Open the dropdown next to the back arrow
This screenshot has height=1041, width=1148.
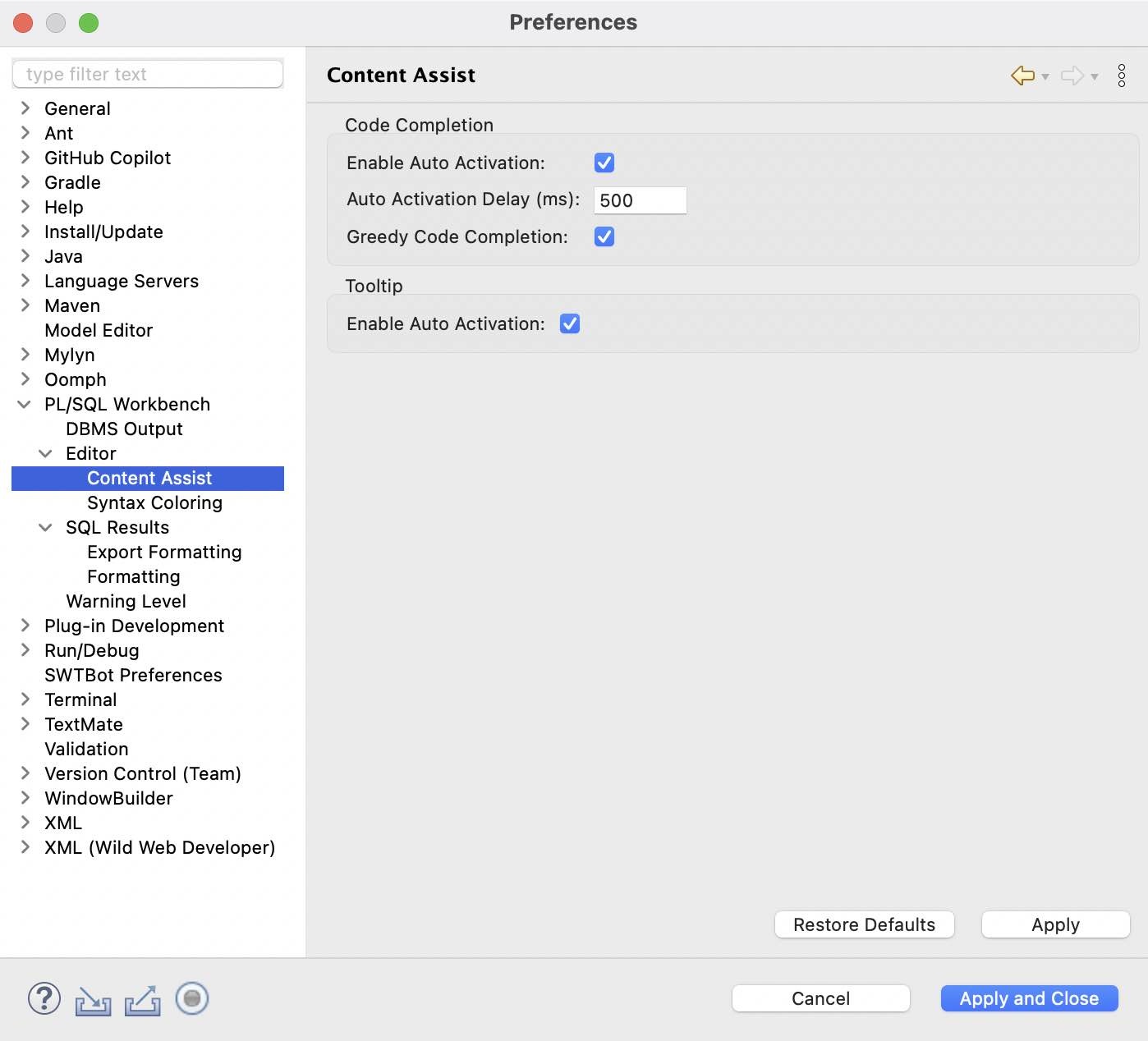coord(1045,78)
